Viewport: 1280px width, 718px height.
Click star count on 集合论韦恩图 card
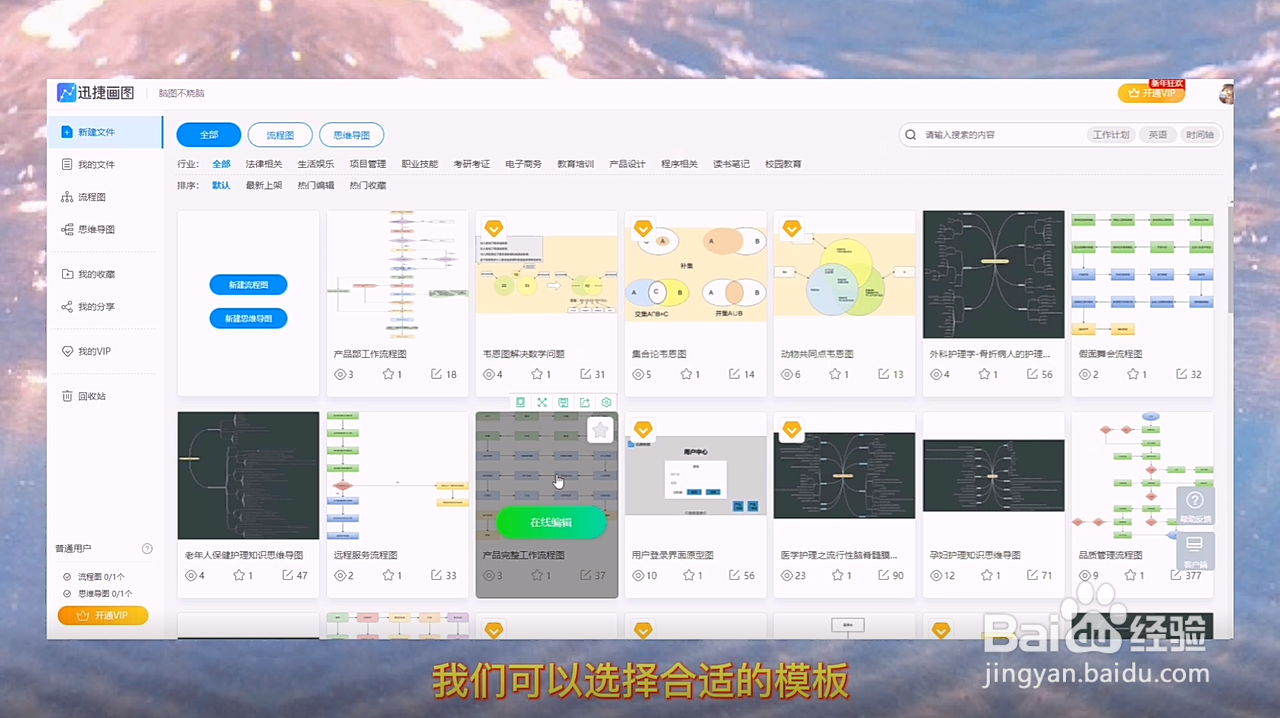tap(690, 374)
